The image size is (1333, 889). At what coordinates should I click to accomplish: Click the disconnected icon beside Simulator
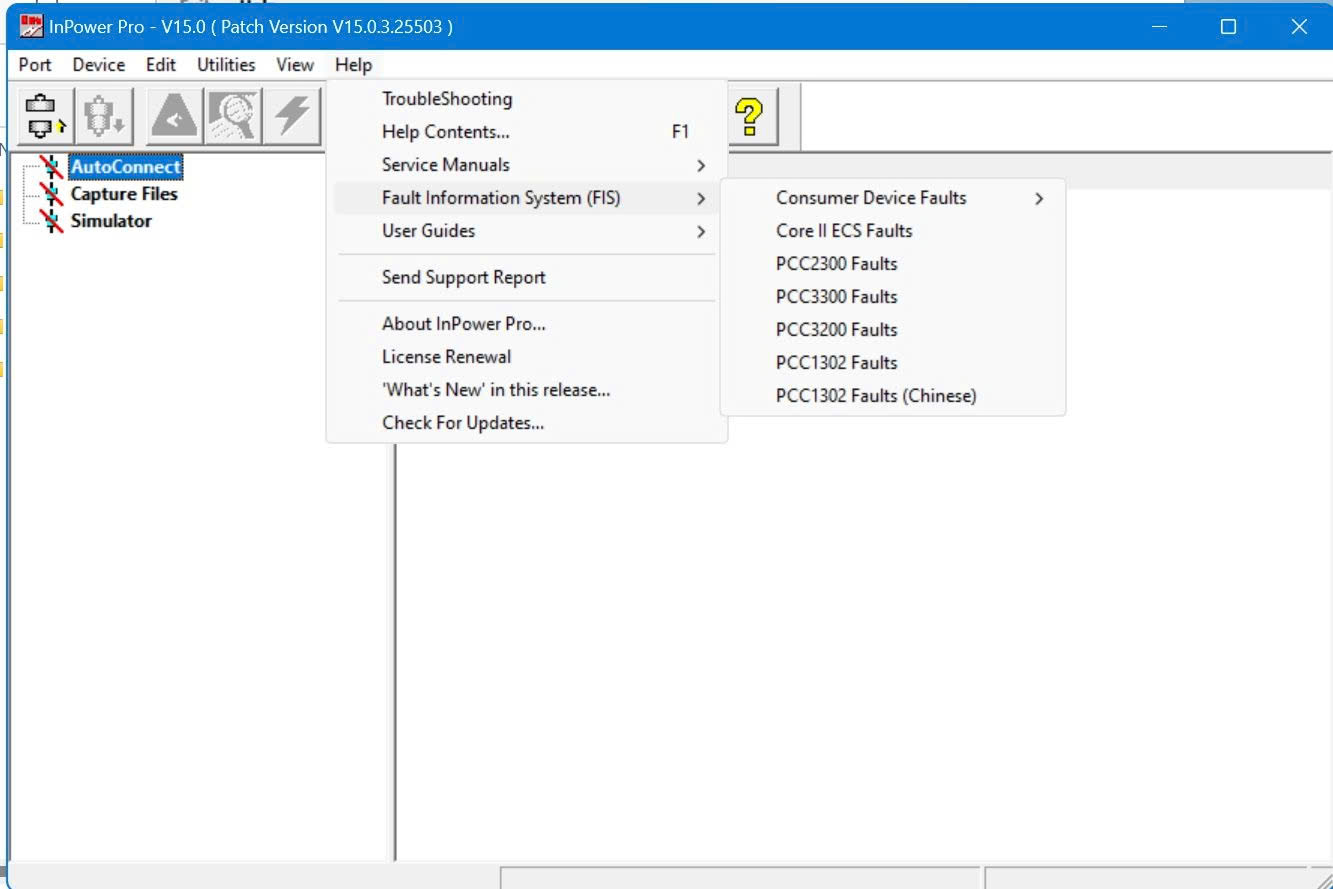coord(51,221)
